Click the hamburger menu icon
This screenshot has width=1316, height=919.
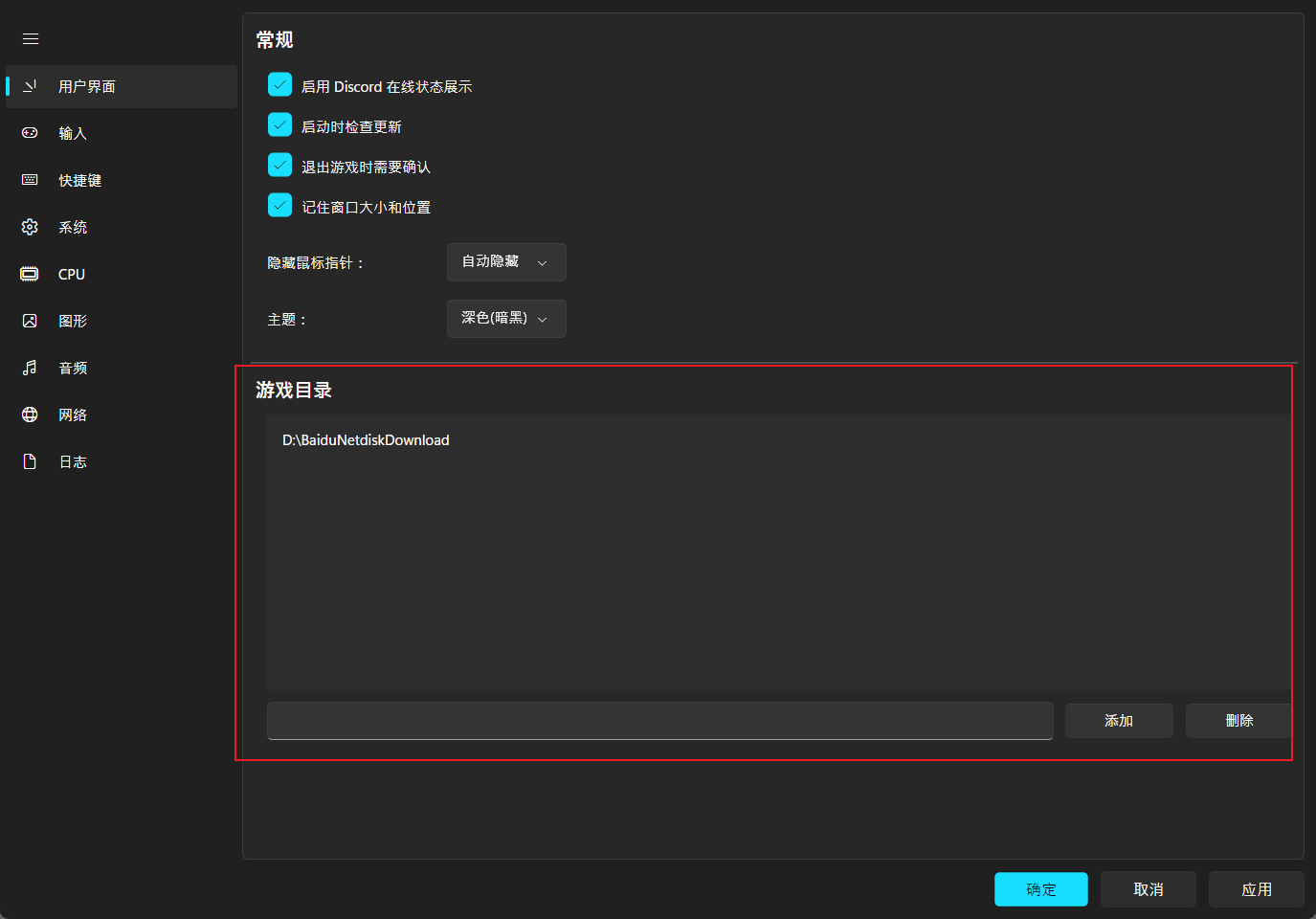point(31,39)
